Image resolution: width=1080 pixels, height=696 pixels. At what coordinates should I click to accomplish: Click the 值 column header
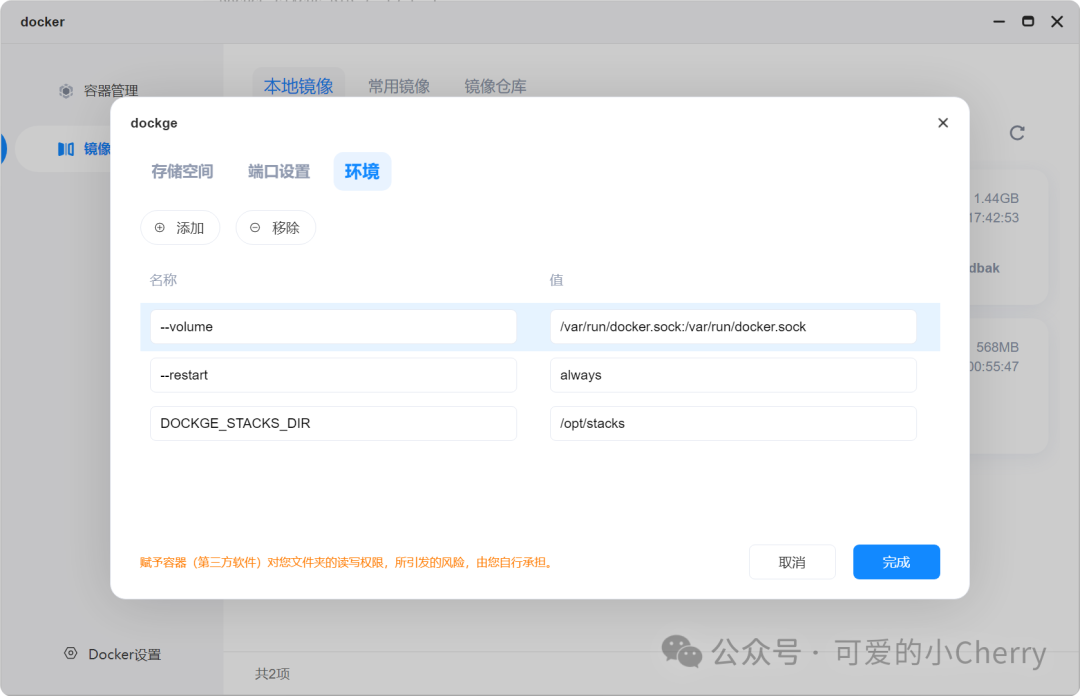557,280
